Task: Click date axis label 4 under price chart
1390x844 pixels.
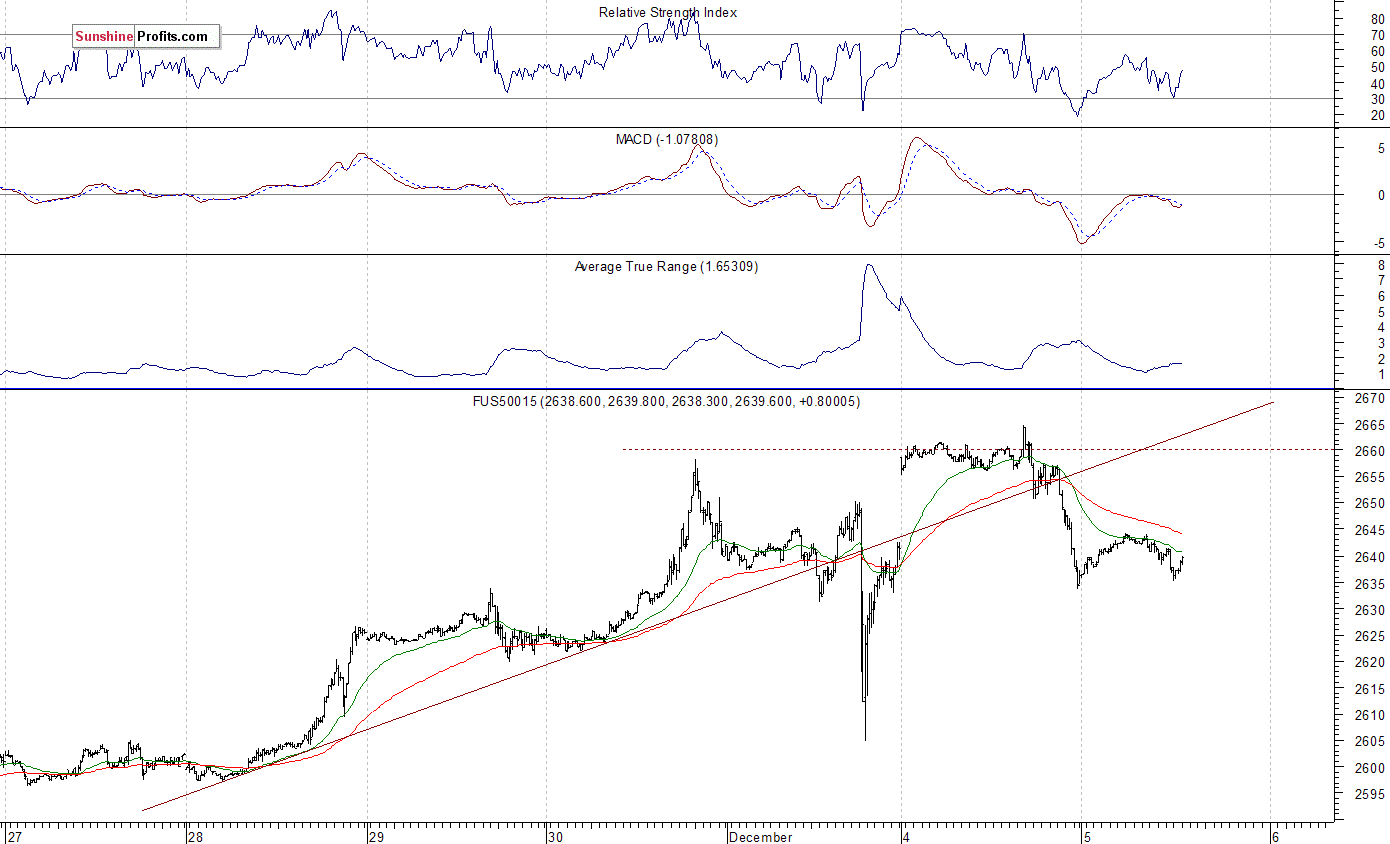Action: point(907,836)
